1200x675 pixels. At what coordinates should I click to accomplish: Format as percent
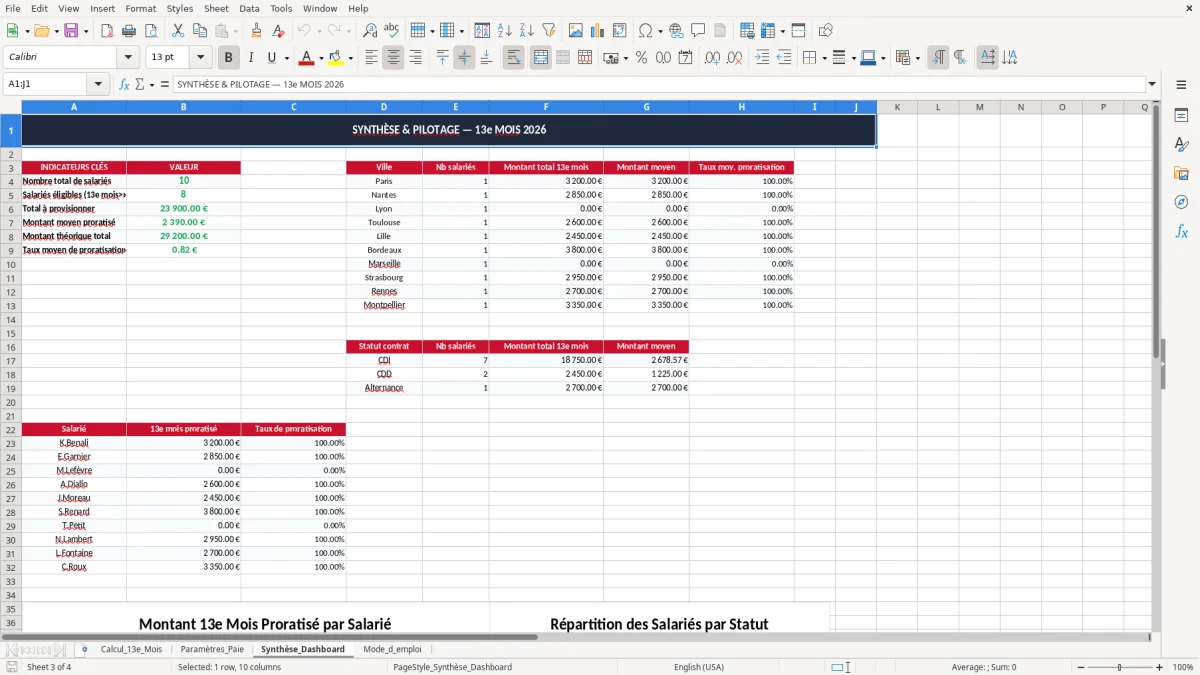[641, 58]
